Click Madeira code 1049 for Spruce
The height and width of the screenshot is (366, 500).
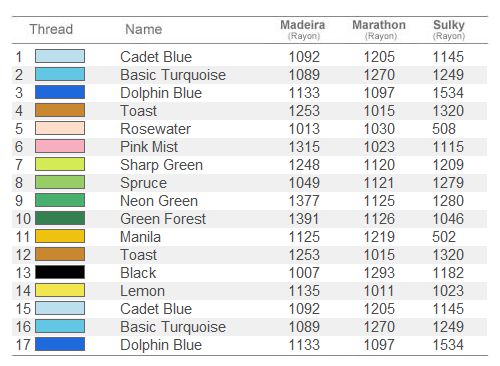coord(304,183)
